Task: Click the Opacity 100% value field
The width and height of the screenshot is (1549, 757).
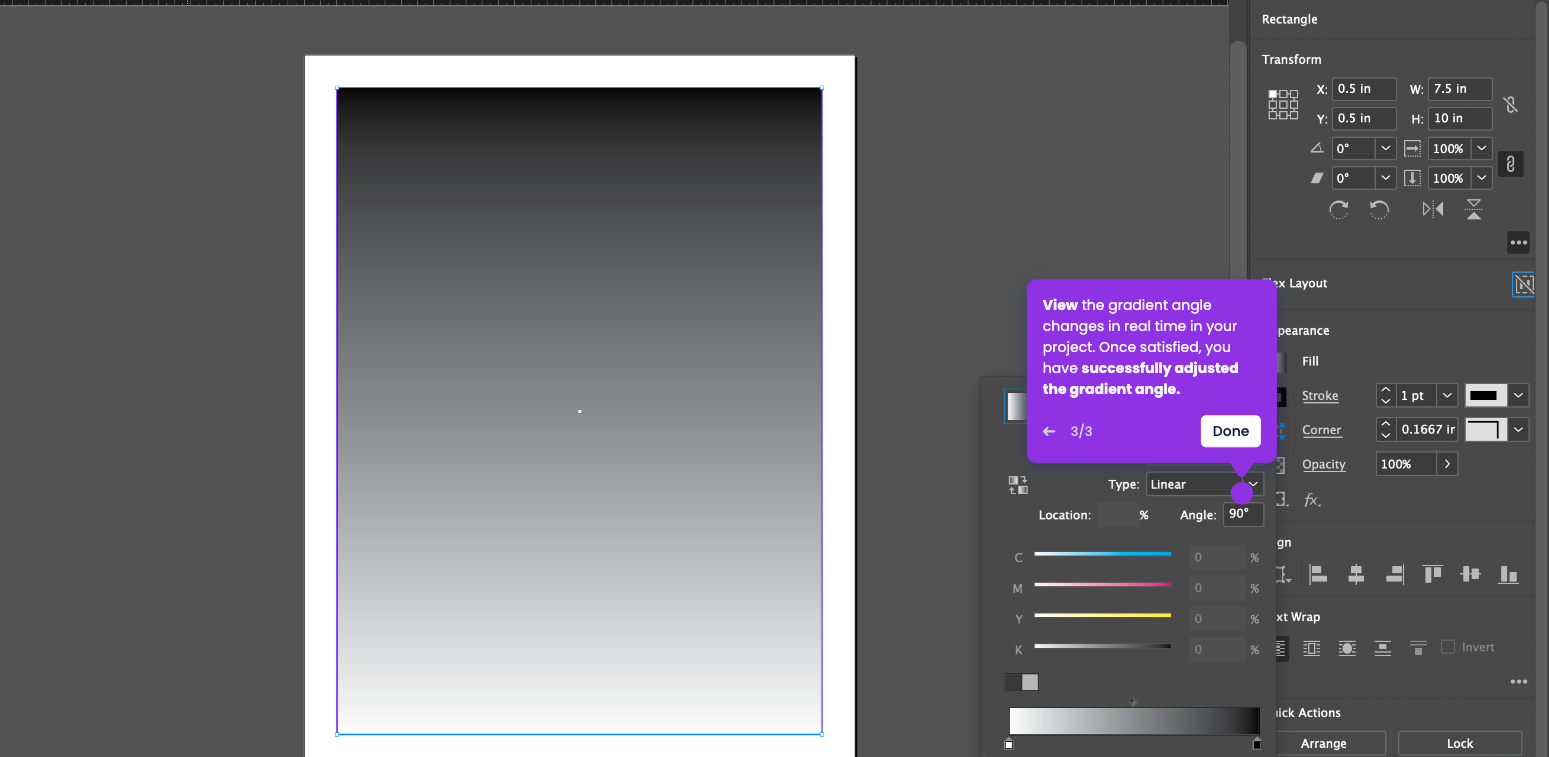Action: pos(1406,464)
